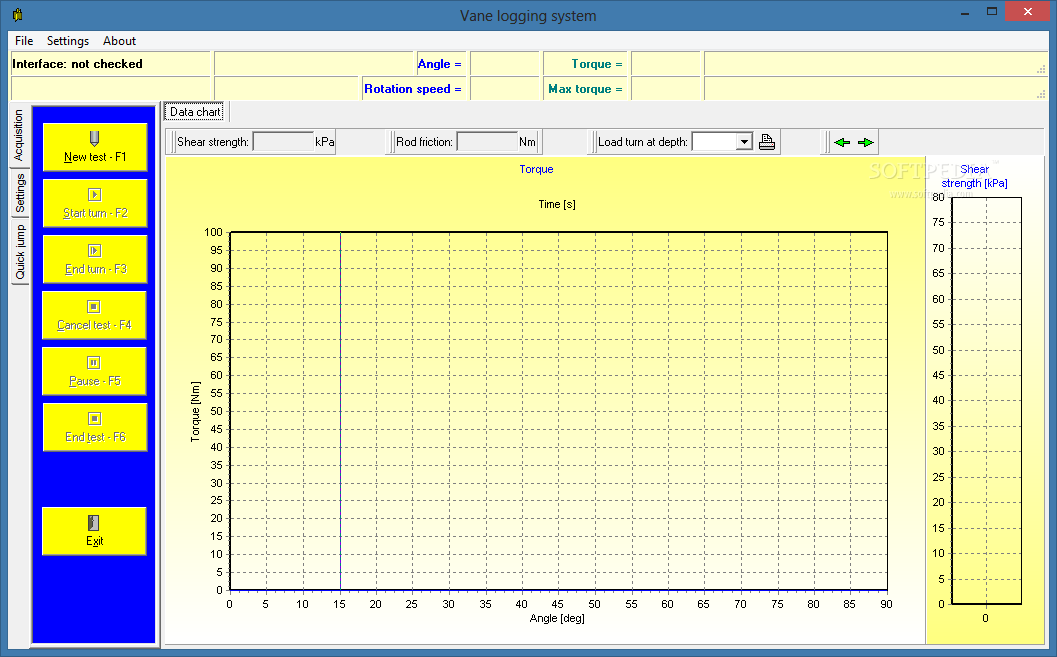The image size is (1057, 657).
Task: Click the Rod friction input field
Action: [487, 142]
